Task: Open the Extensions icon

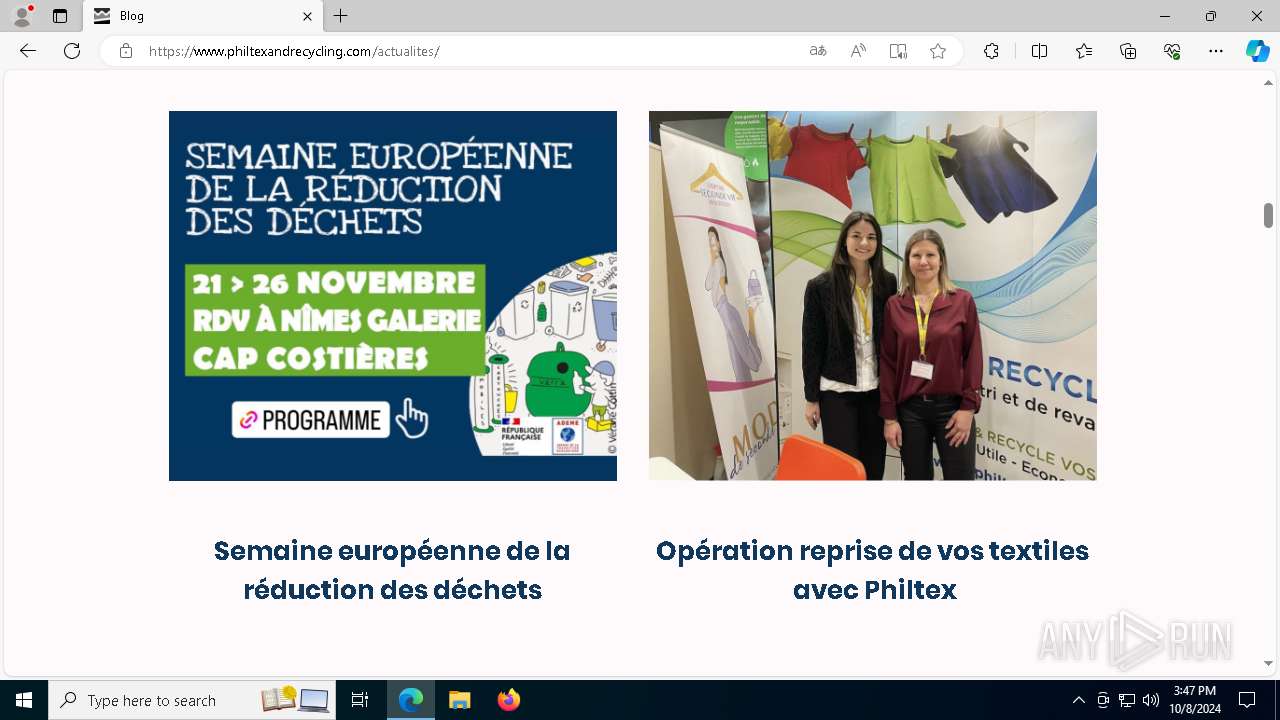Action: 991,51
